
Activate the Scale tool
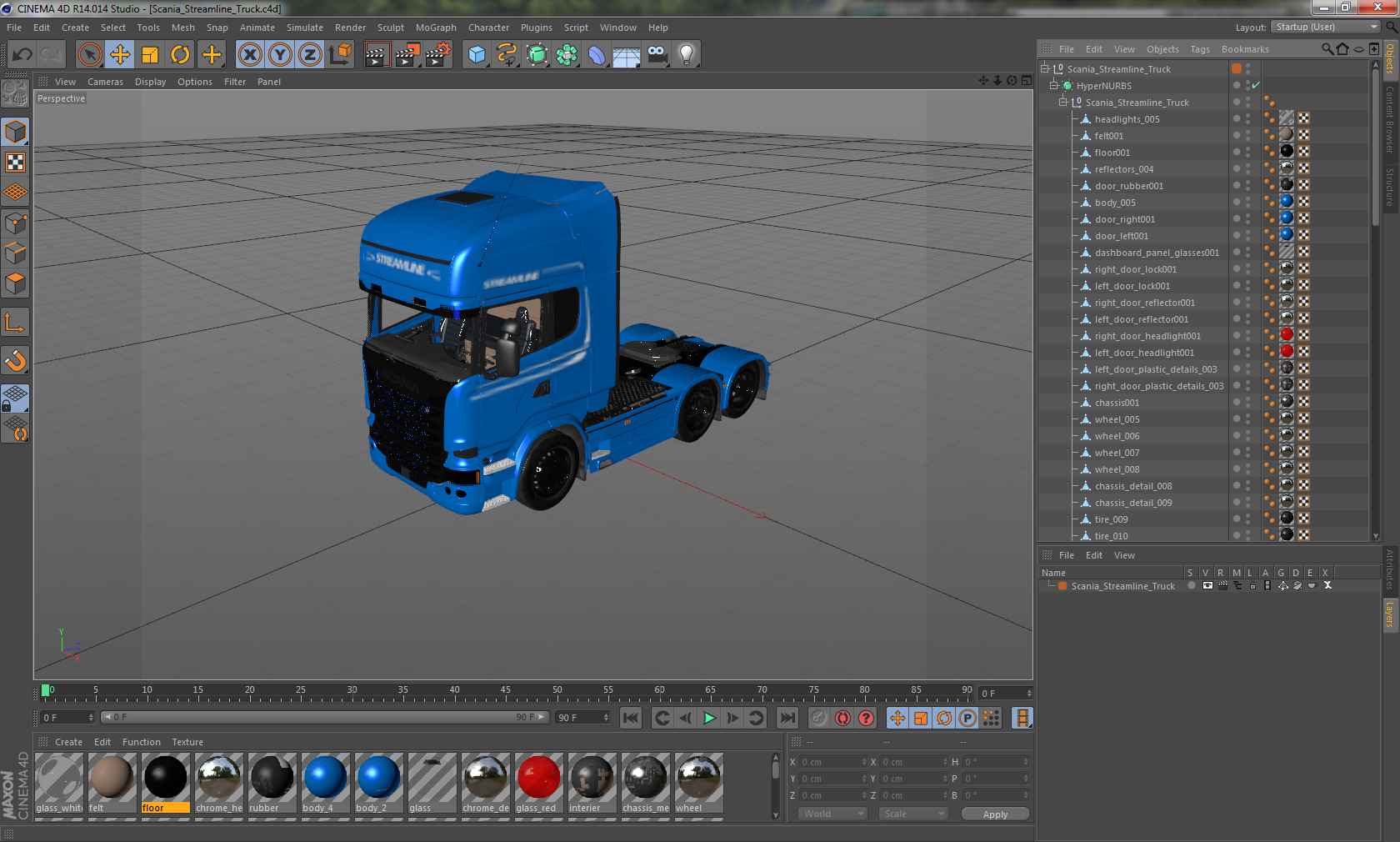click(x=150, y=55)
